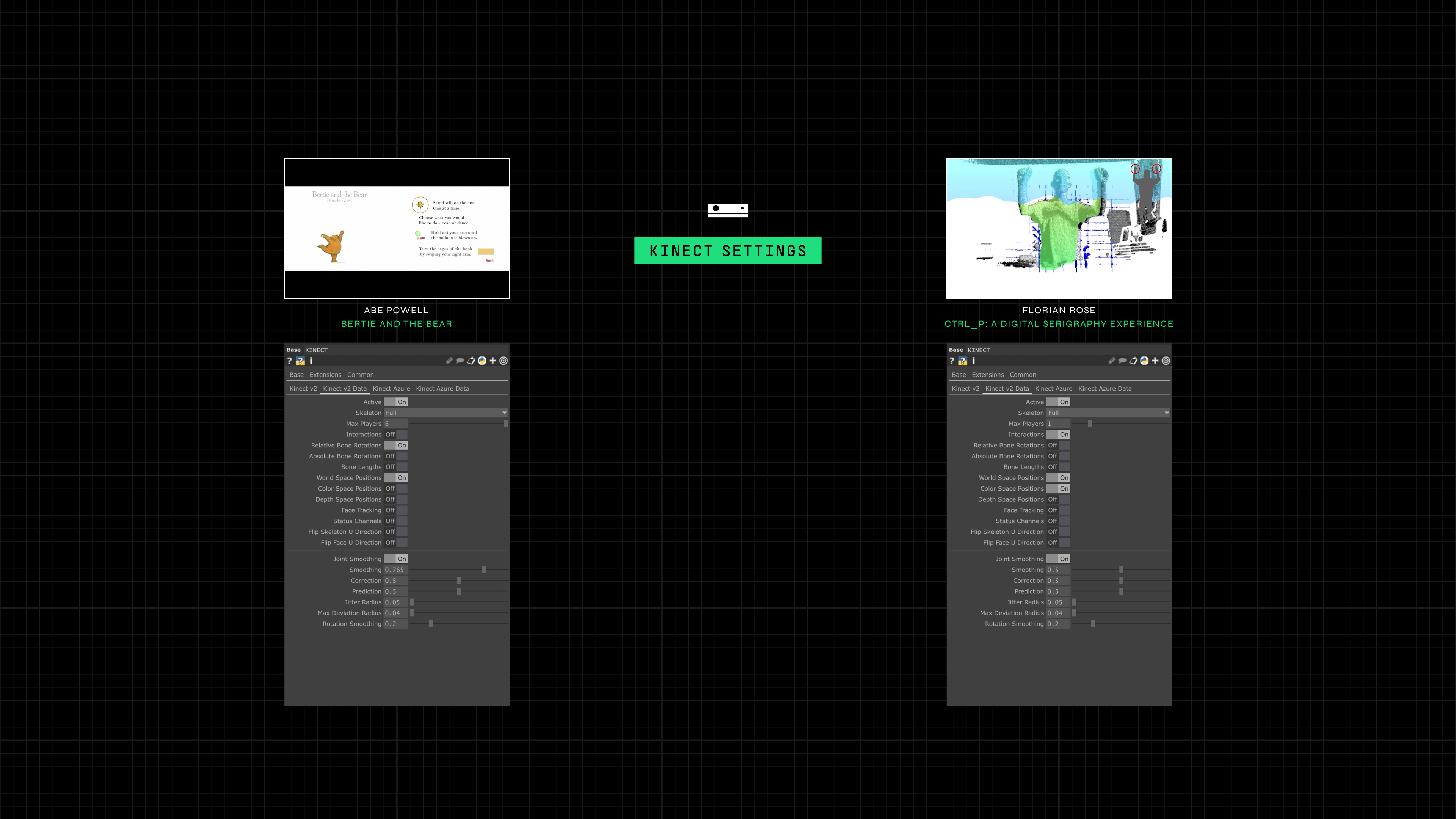Click the target circle icon in right panel
1456x819 pixels.
click(1166, 361)
